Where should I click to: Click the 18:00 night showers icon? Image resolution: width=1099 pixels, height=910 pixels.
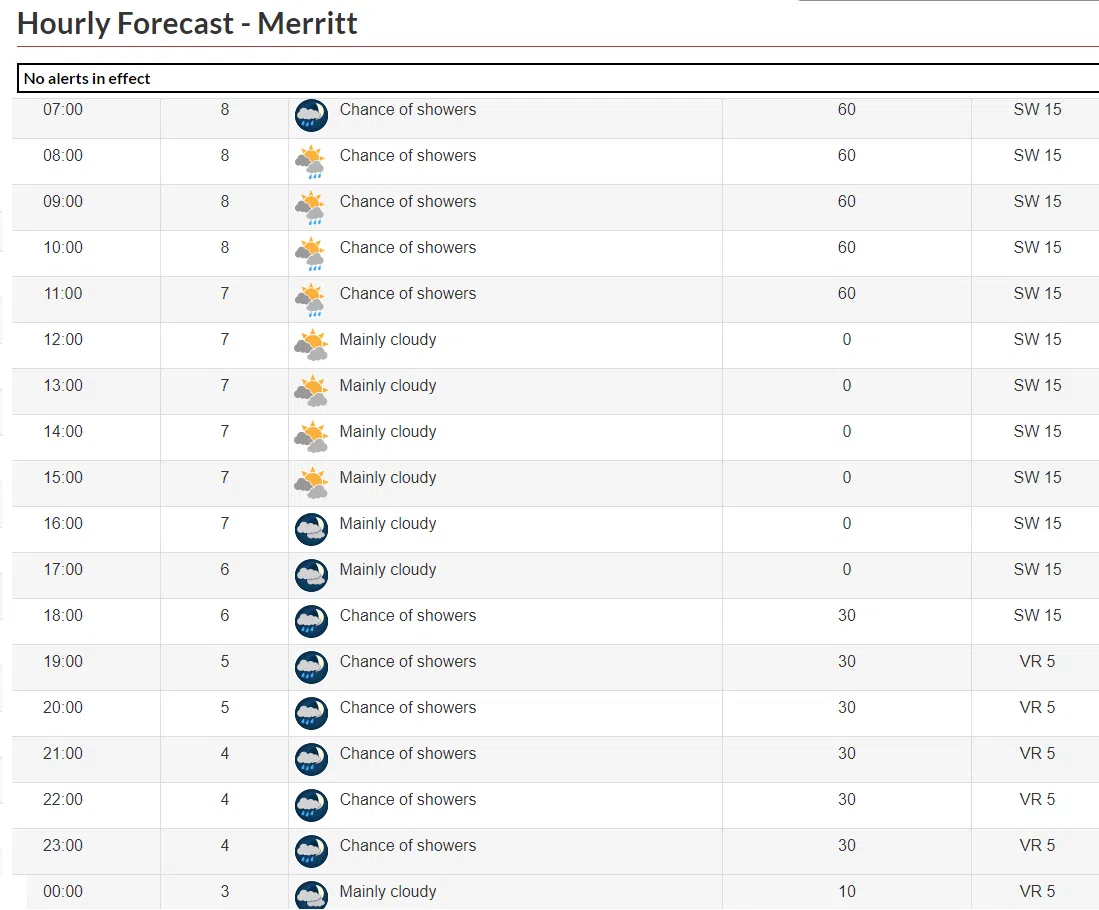(x=311, y=621)
